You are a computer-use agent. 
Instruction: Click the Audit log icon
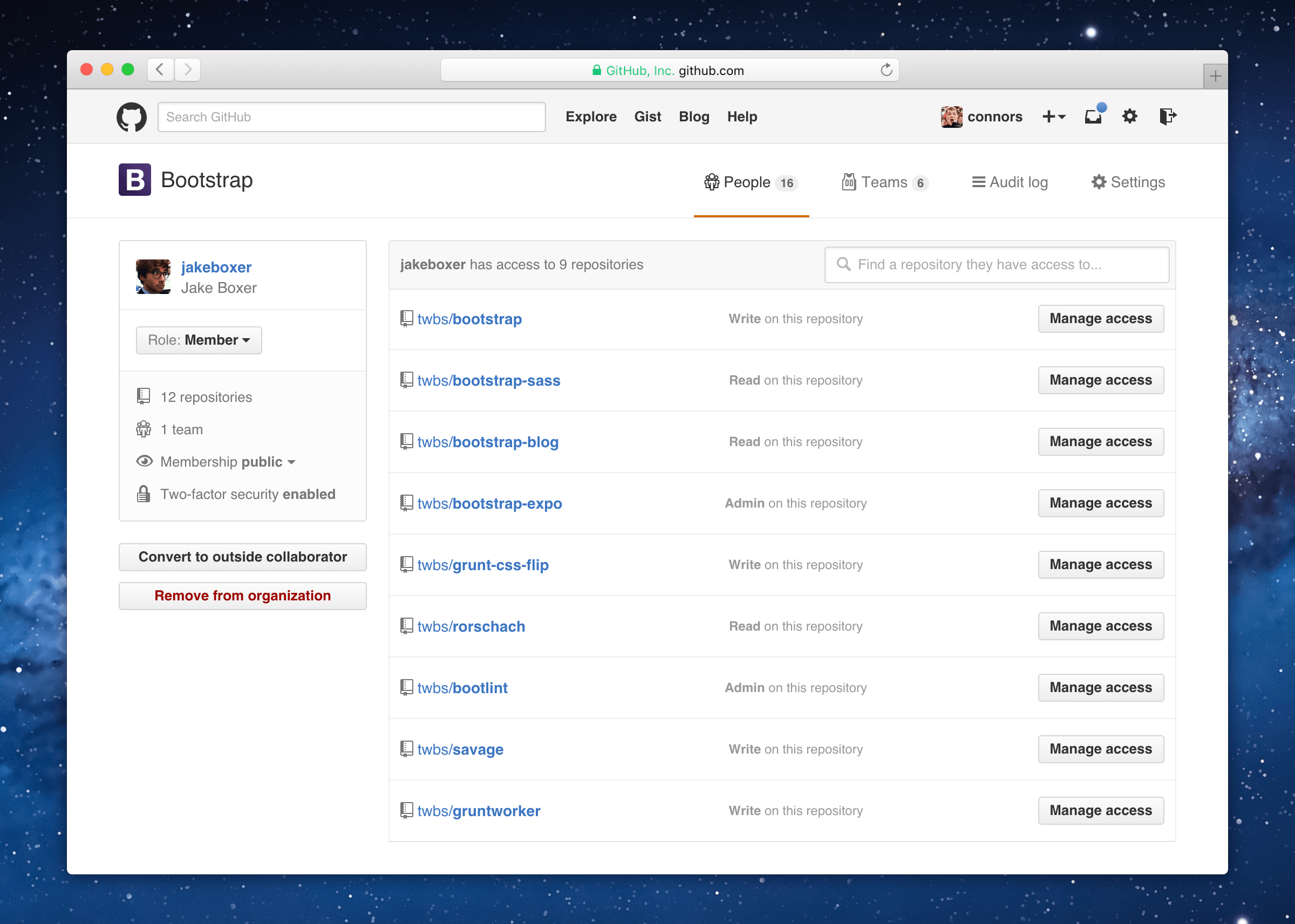pyautogui.click(x=979, y=181)
